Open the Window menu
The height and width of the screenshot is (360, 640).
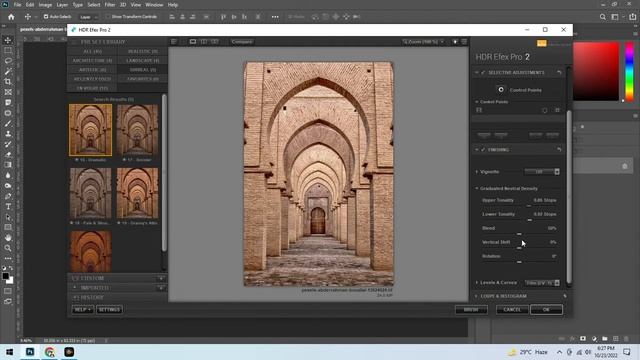[154, 5]
